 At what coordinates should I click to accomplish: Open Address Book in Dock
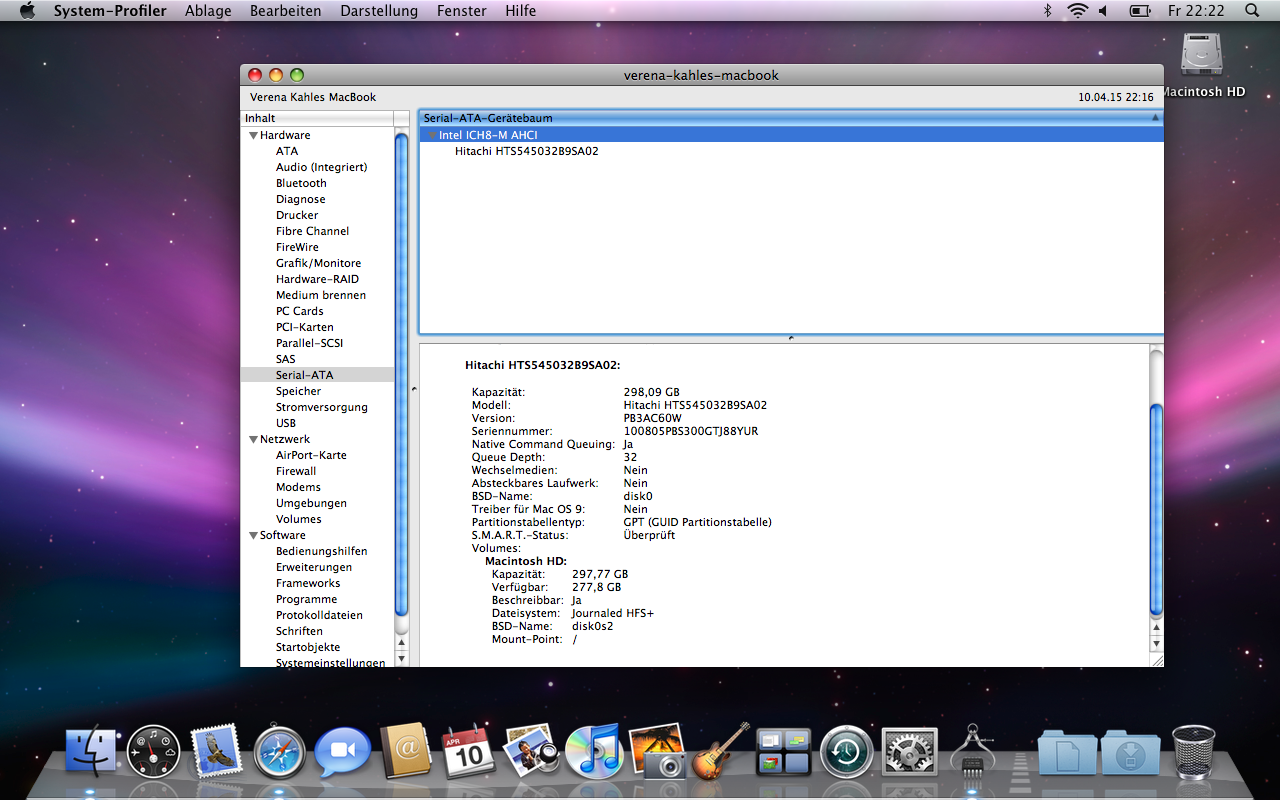pyautogui.click(x=405, y=751)
